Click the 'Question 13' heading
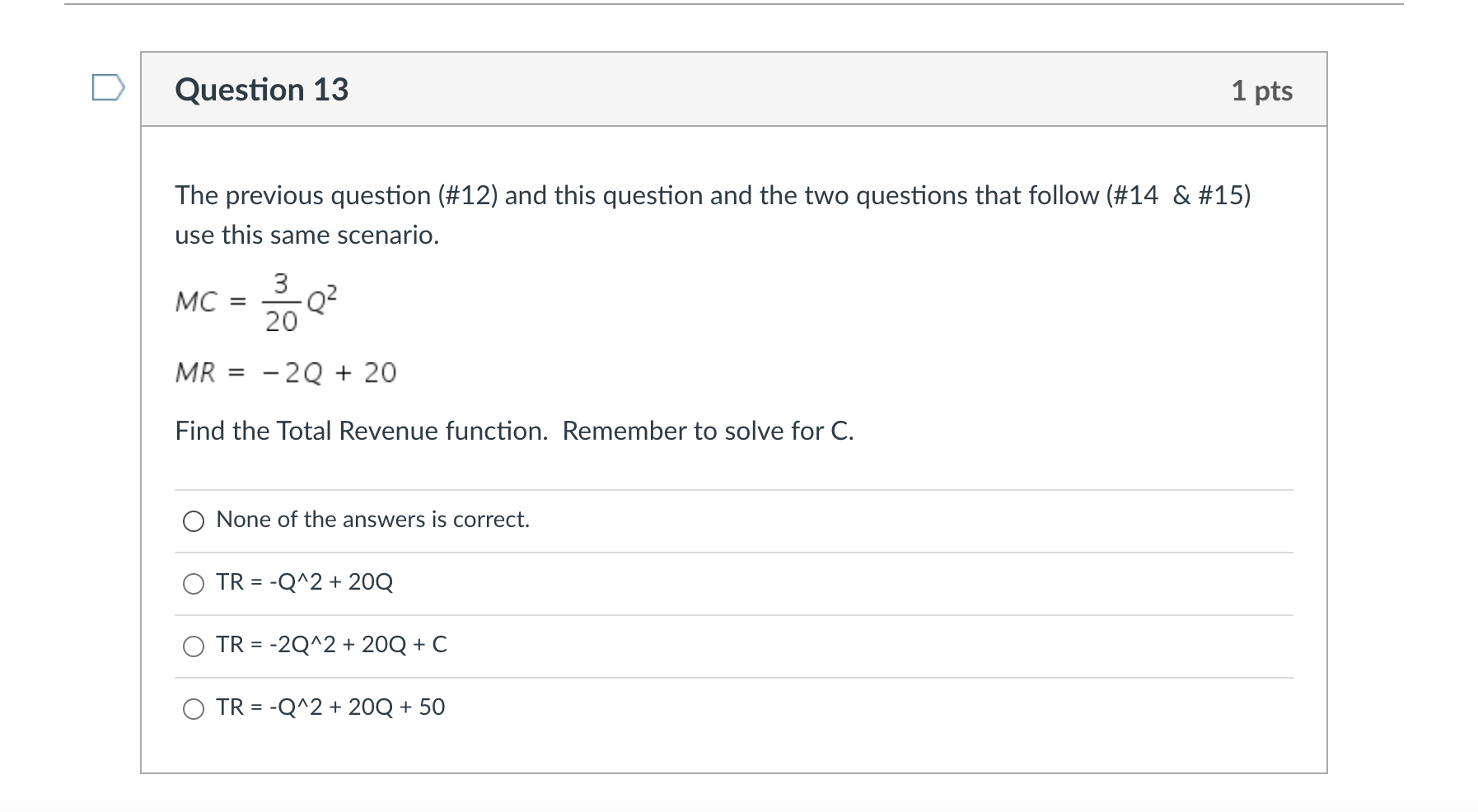This screenshot has height=812, width=1478. pyautogui.click(x=262, y=89)
